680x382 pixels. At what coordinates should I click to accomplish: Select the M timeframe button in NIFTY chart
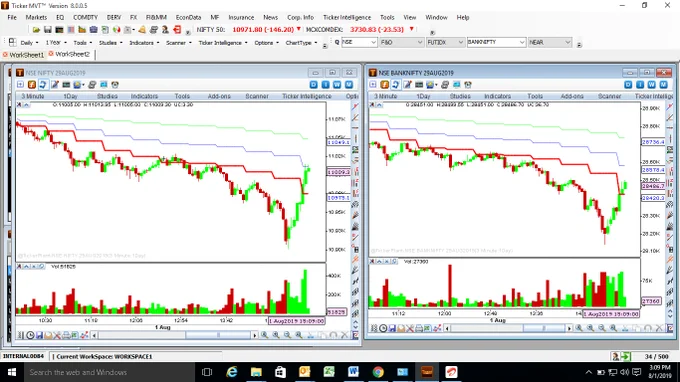coord(349,85)
